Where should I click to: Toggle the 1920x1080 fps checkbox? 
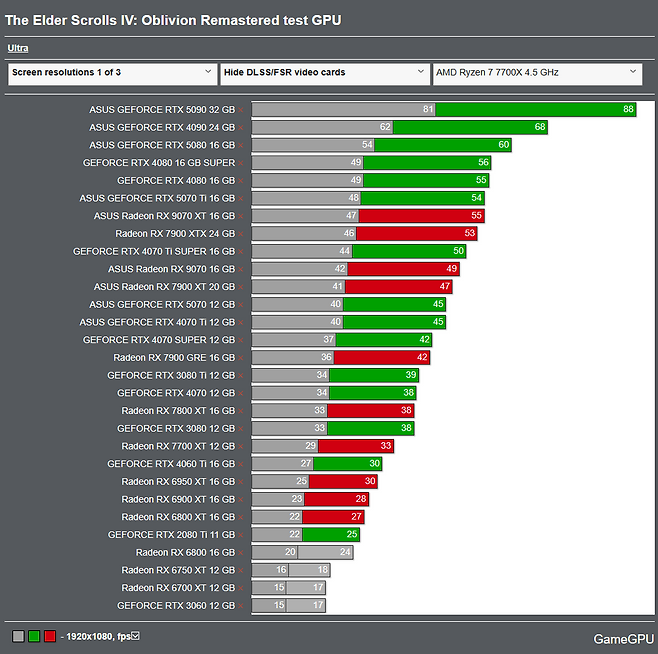coord(136,635)
